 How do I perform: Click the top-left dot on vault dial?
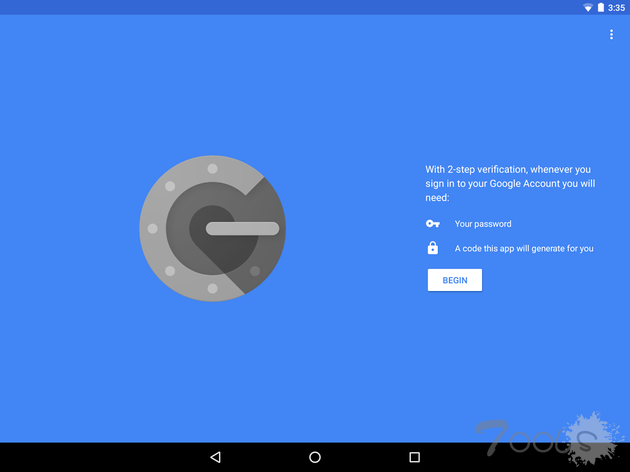point(170,186)
